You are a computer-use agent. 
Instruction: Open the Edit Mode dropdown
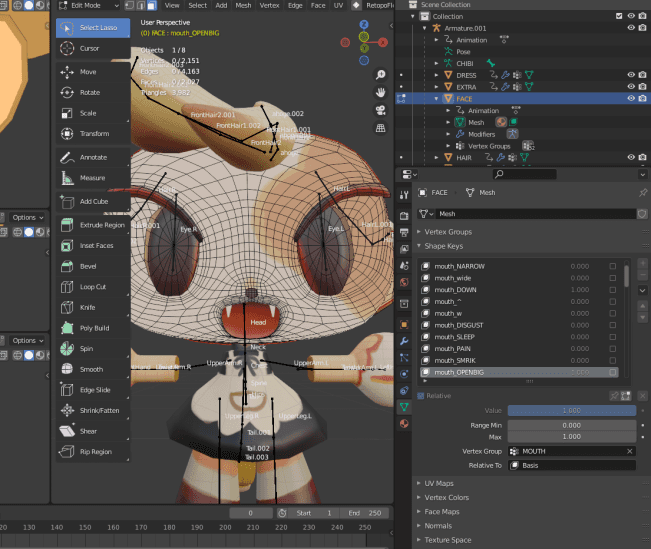click(x=89, y=5)
